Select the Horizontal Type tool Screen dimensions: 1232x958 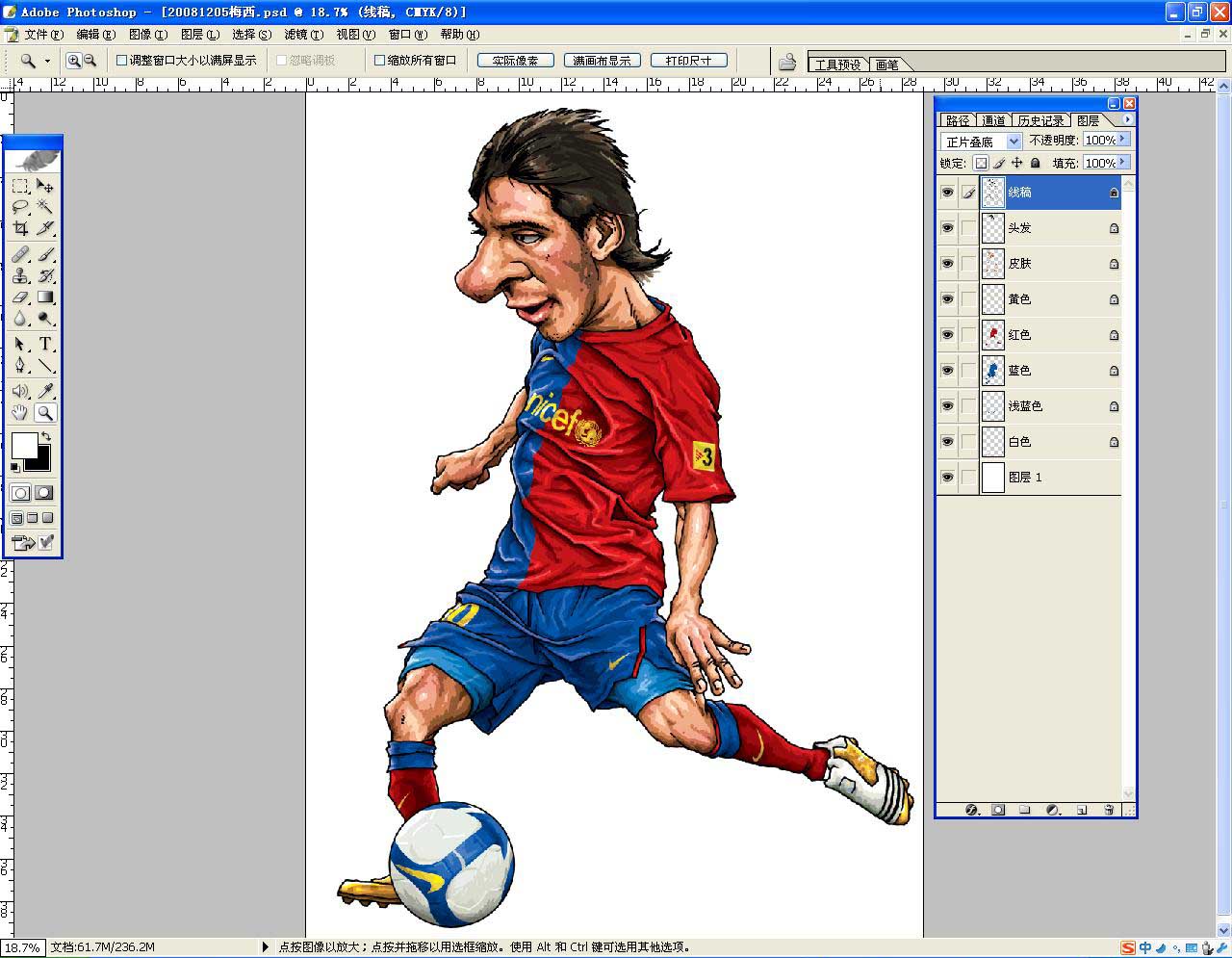[44, 345]
